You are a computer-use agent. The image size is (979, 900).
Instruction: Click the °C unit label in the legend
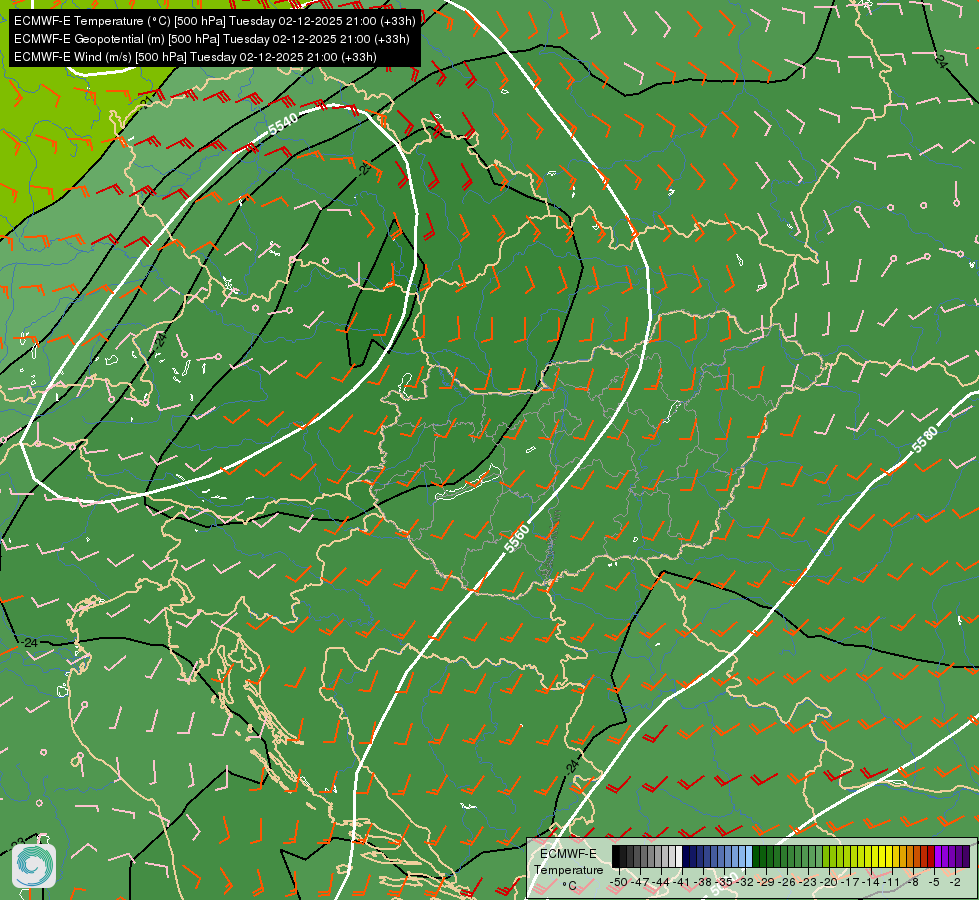click(569, 886)
